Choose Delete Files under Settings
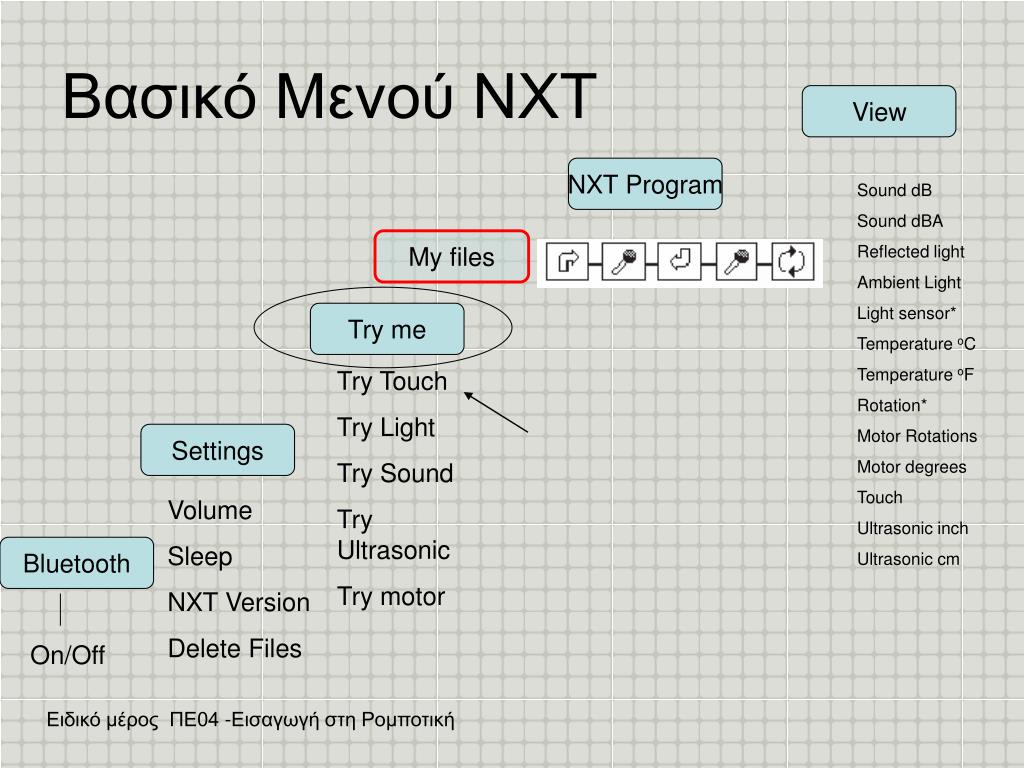The image size is (1024, 768). [235, 648]
